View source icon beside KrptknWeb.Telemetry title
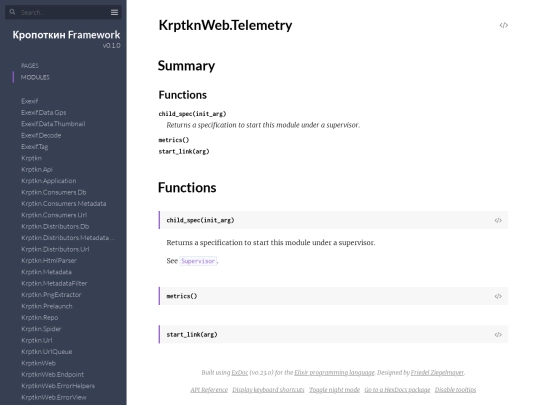 503,25
